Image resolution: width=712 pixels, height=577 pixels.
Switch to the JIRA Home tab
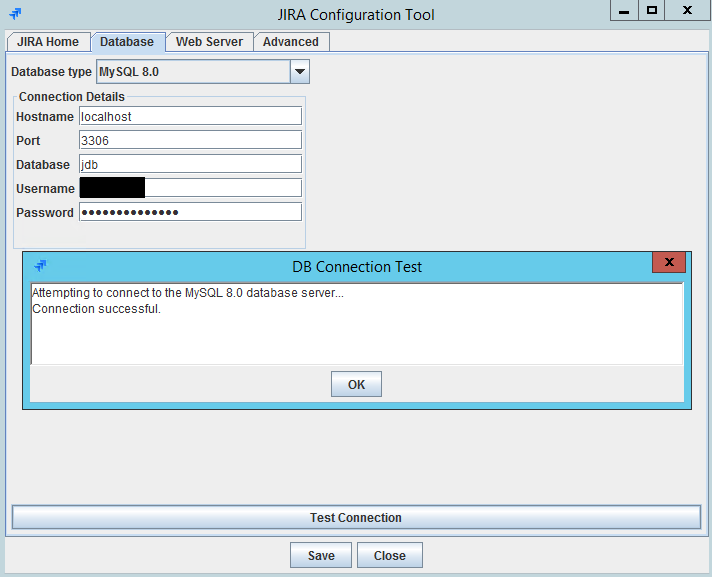(48, 42)
